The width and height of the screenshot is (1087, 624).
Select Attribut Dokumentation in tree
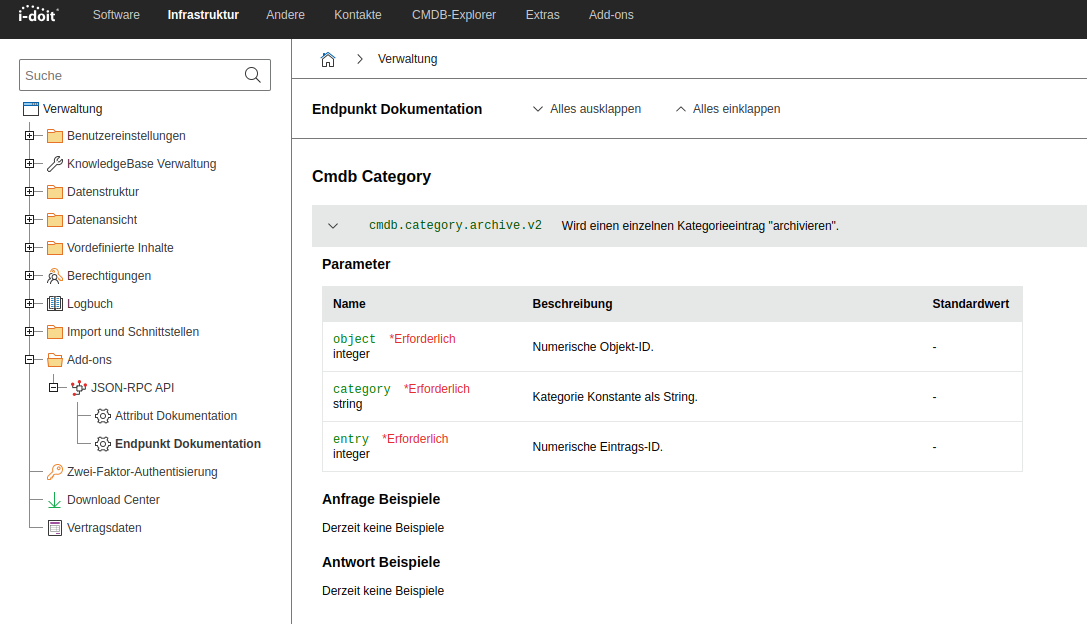click(176, 416)
